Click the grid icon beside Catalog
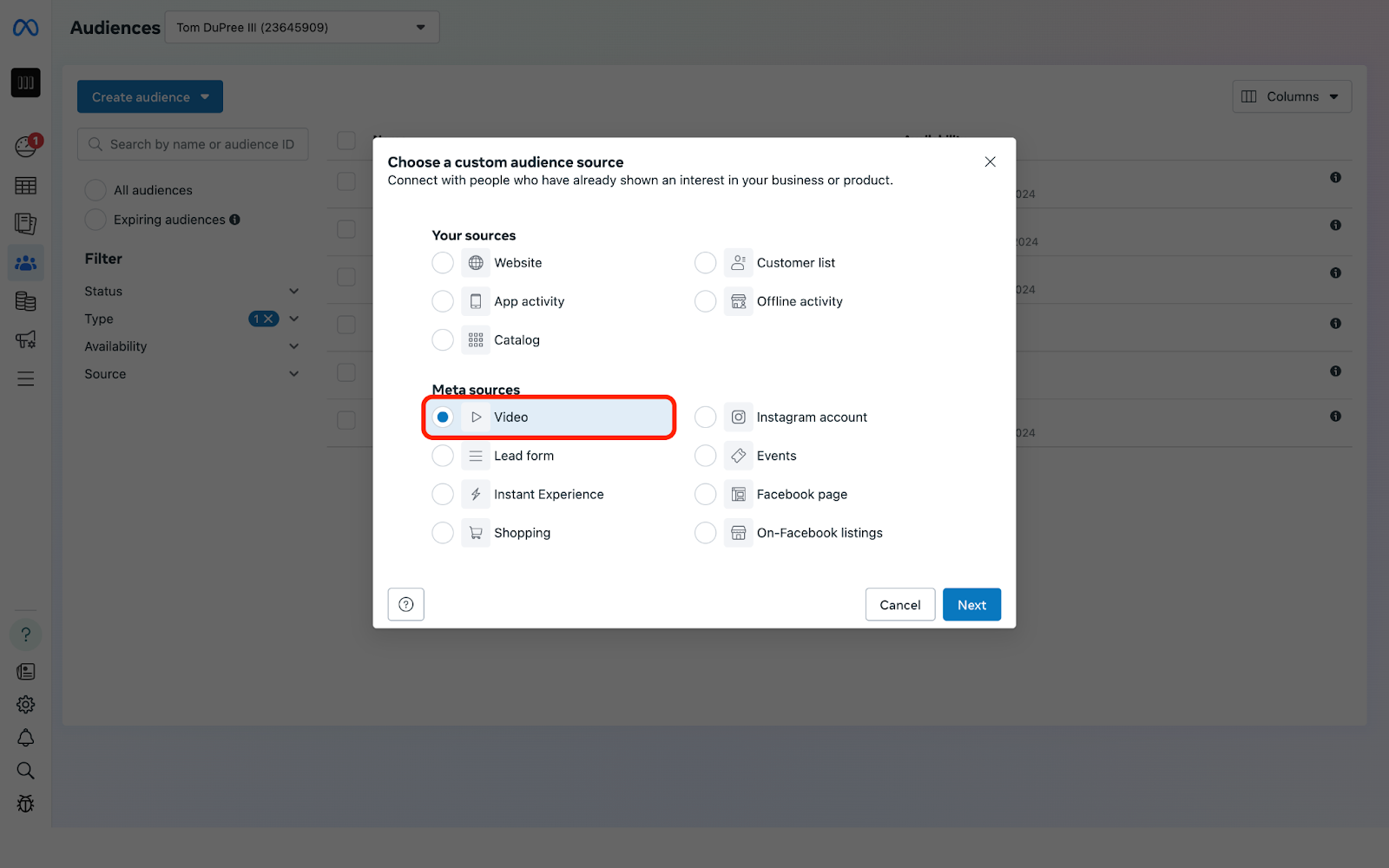 [x=476, y=340]
